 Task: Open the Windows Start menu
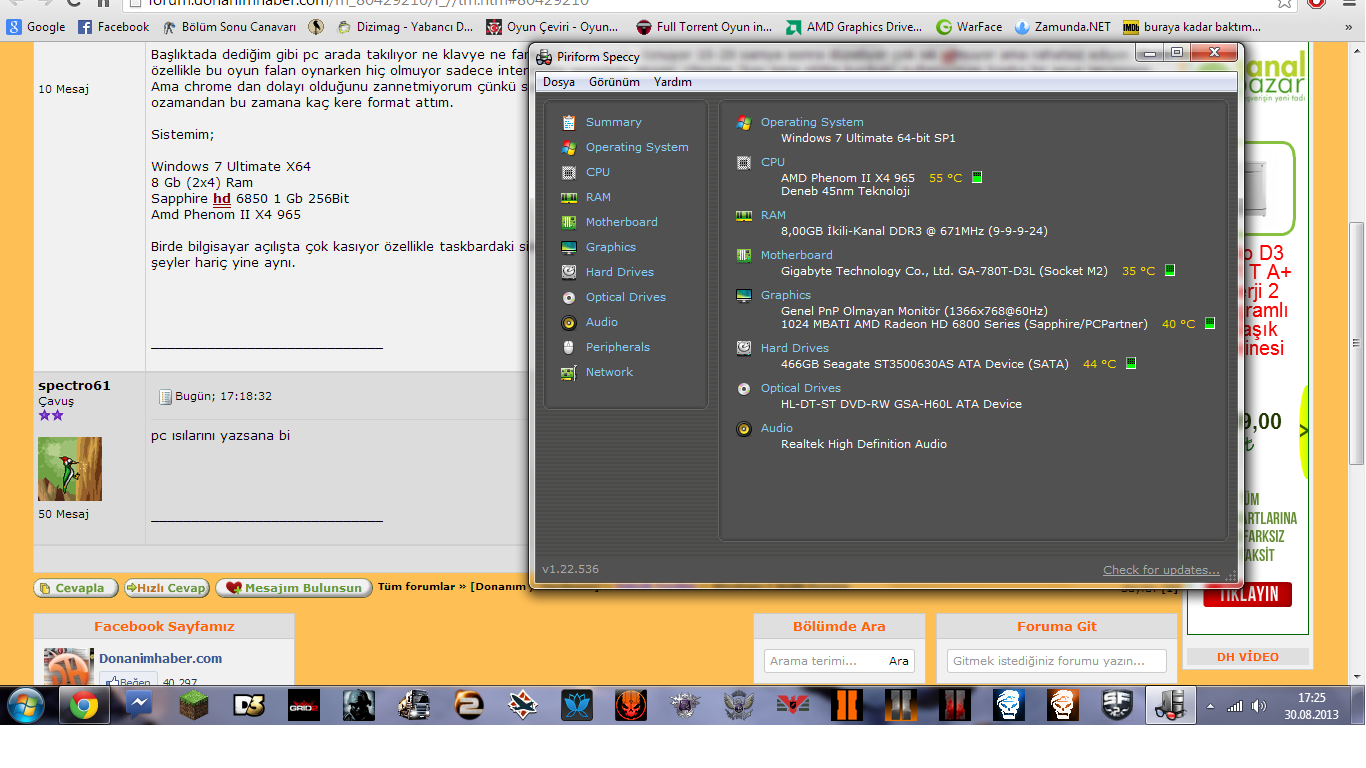[24, 706]
